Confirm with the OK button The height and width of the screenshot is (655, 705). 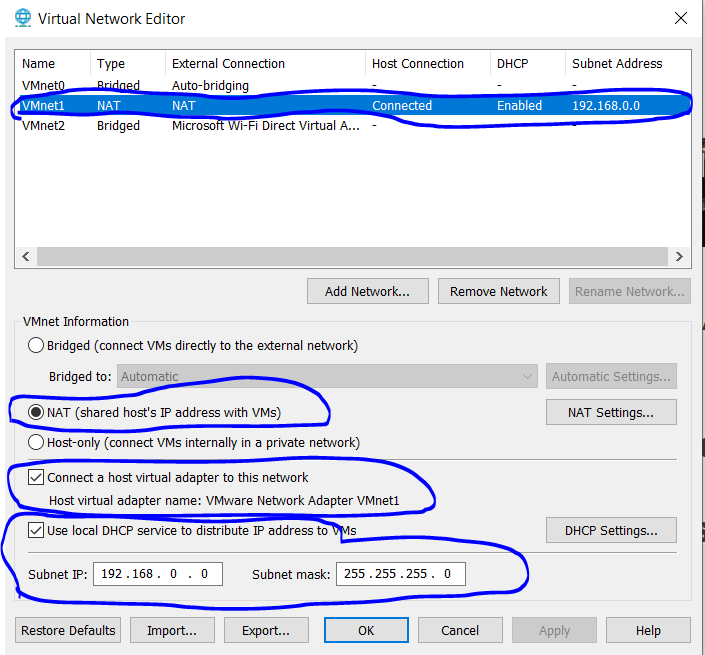[366, 630]
